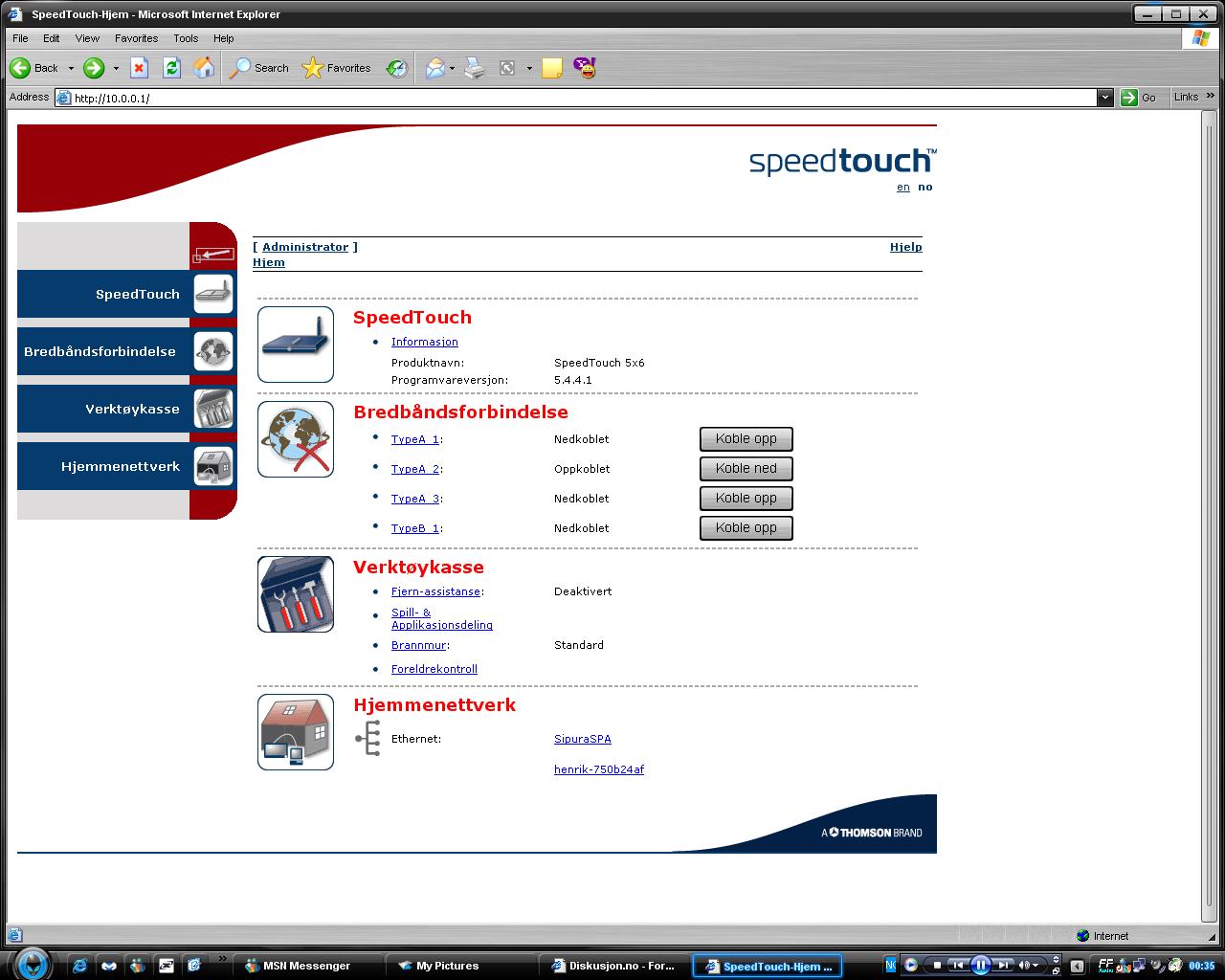Screen dimensions: 1225x980
Task: Stop page loading with the red X
Action: click(140, 68)
